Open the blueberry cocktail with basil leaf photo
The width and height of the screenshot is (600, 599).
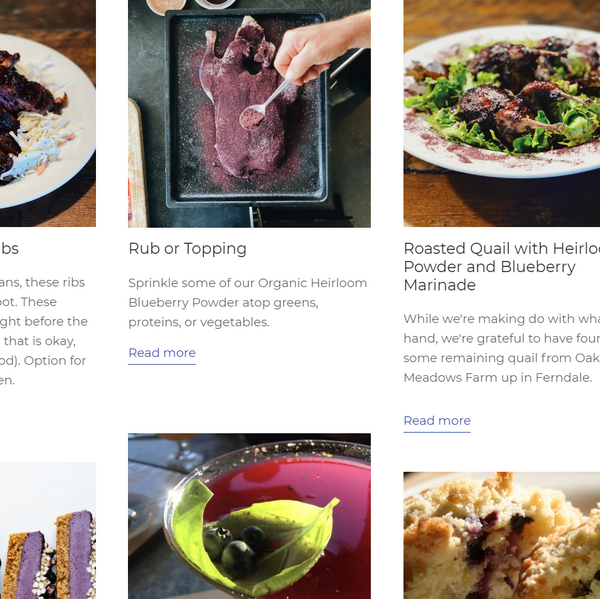coord(249,516)
